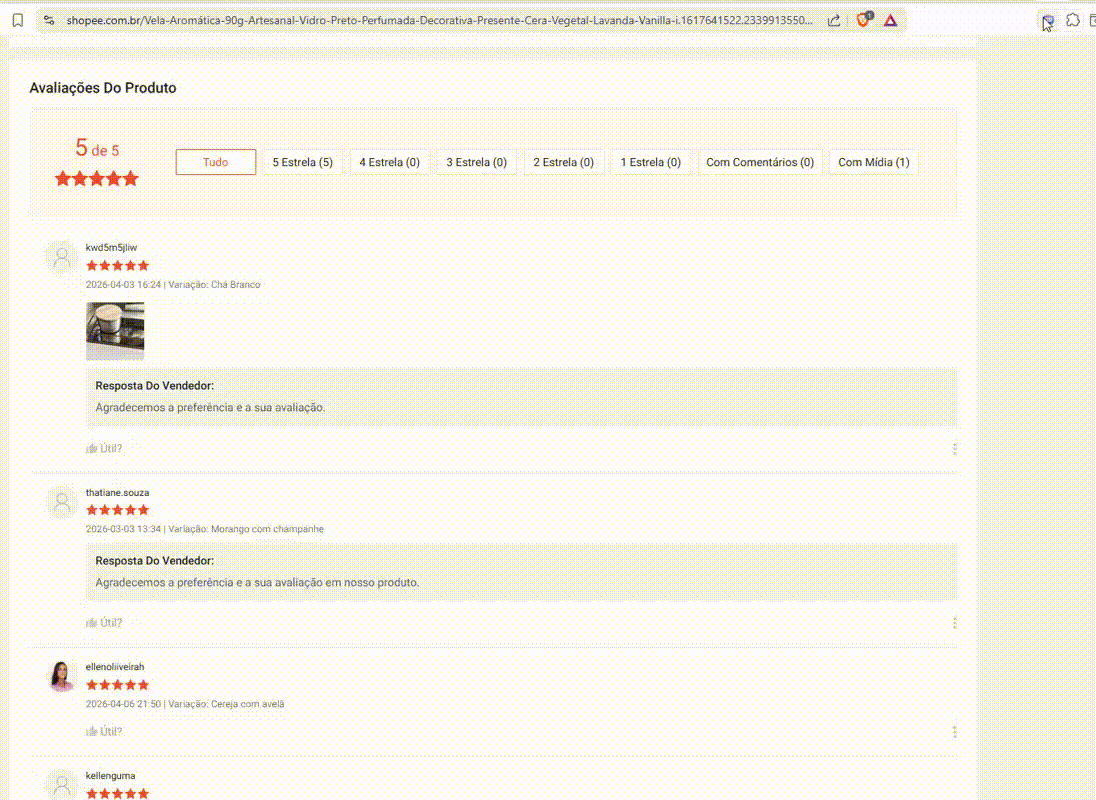Open three-dot menu on thatiane.souza's review
1096x800 pixels.
(955, 623)
